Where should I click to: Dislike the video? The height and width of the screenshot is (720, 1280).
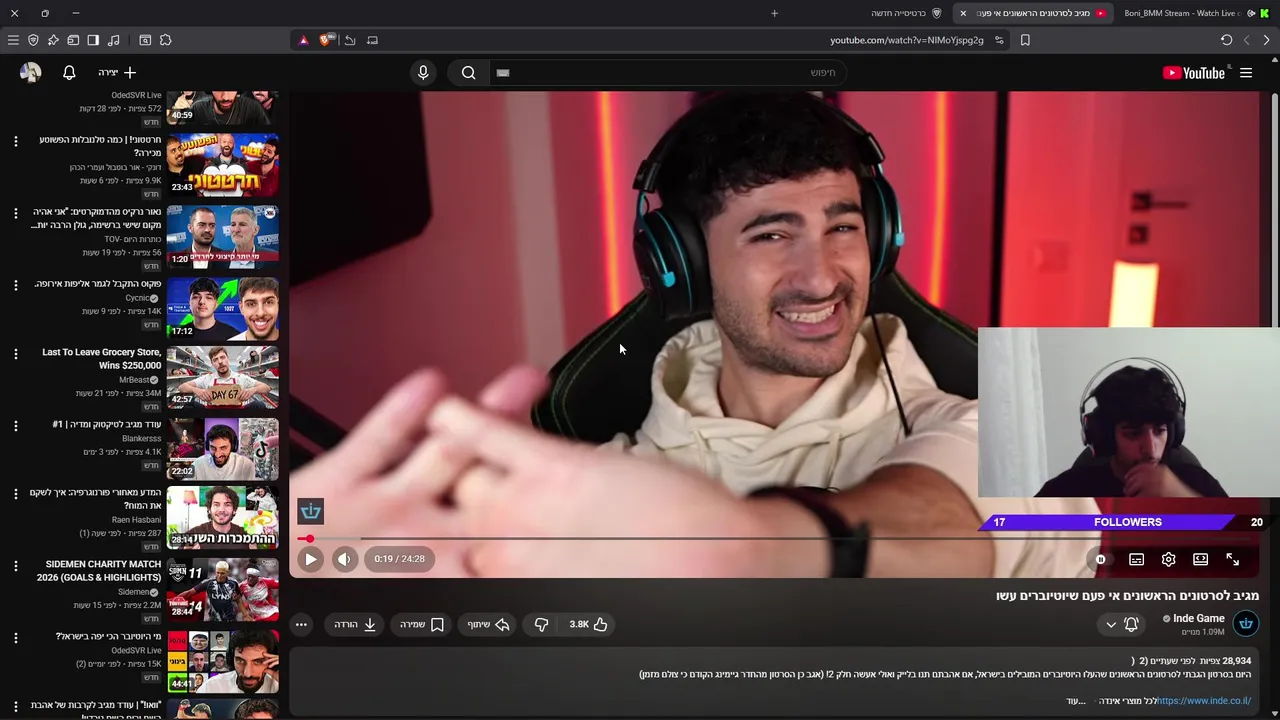pos(541,624)
